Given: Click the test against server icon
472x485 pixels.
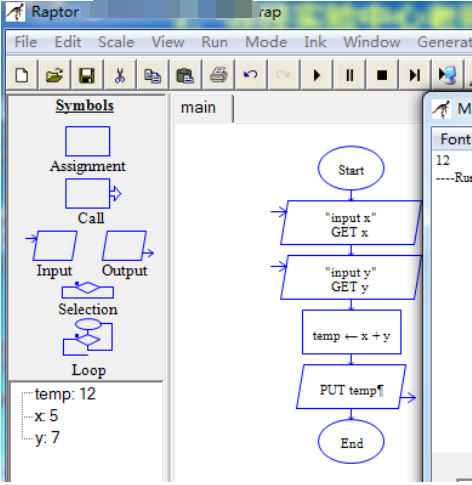Looking at the screenshot, I should click(447, 75).
